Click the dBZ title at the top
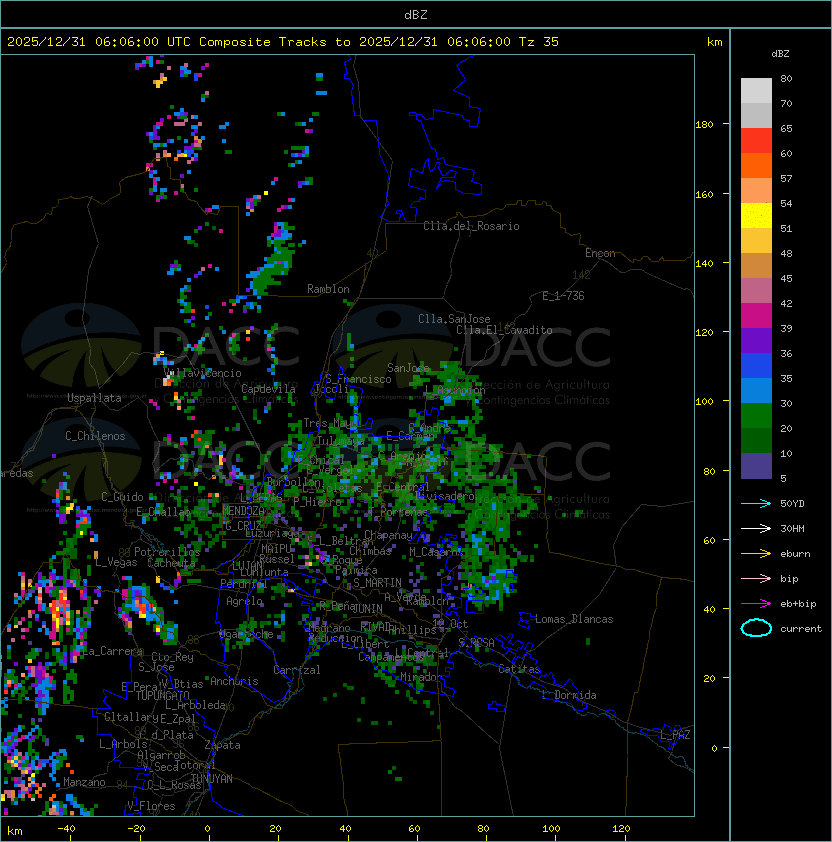Screen dimensions: 832x842 point(416,14)
